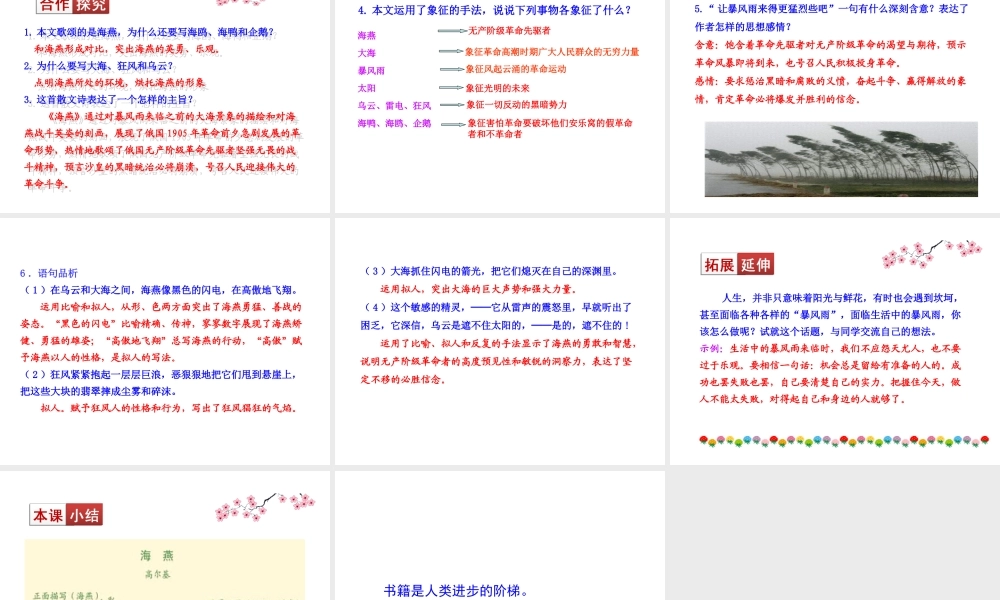1000x600 pixels.
Task: Click question 3 这首散文诗表达了一个怎样的主旨
Action: coord(108,99)
